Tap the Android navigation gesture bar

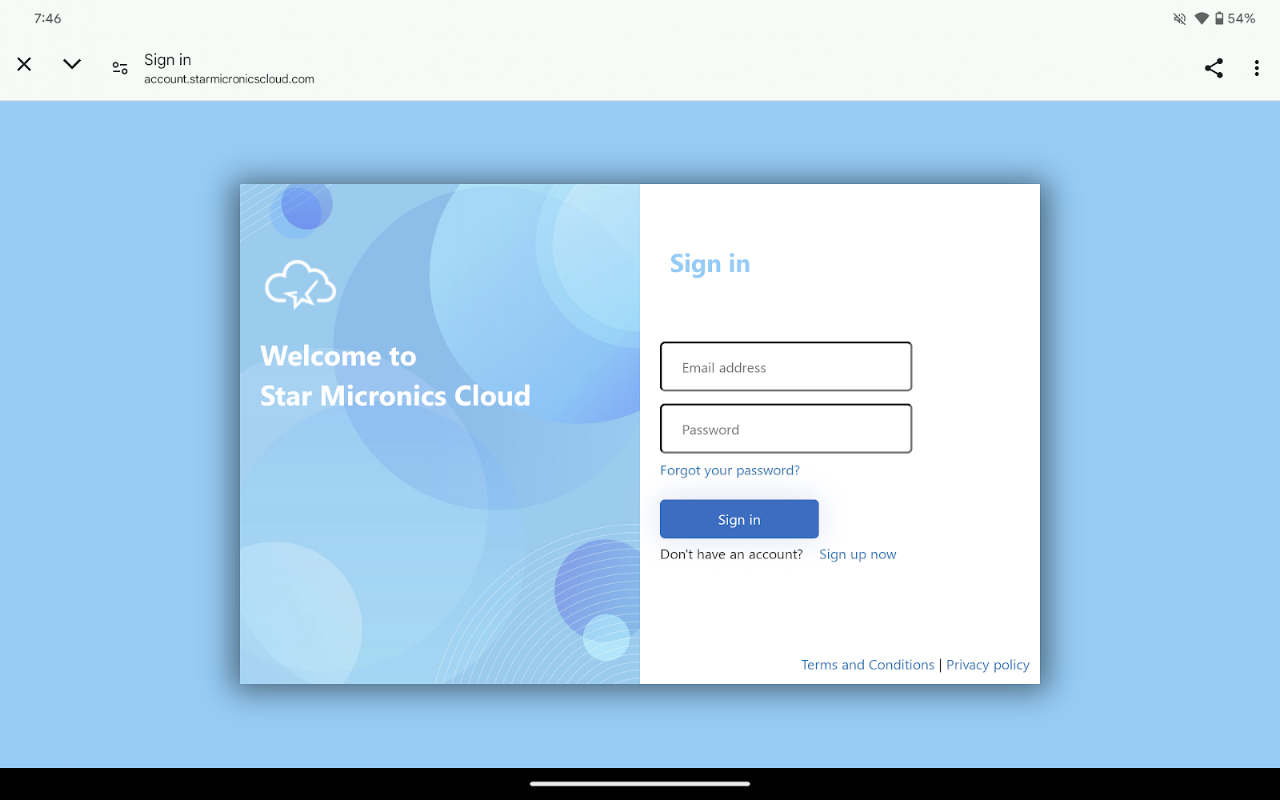640,784
